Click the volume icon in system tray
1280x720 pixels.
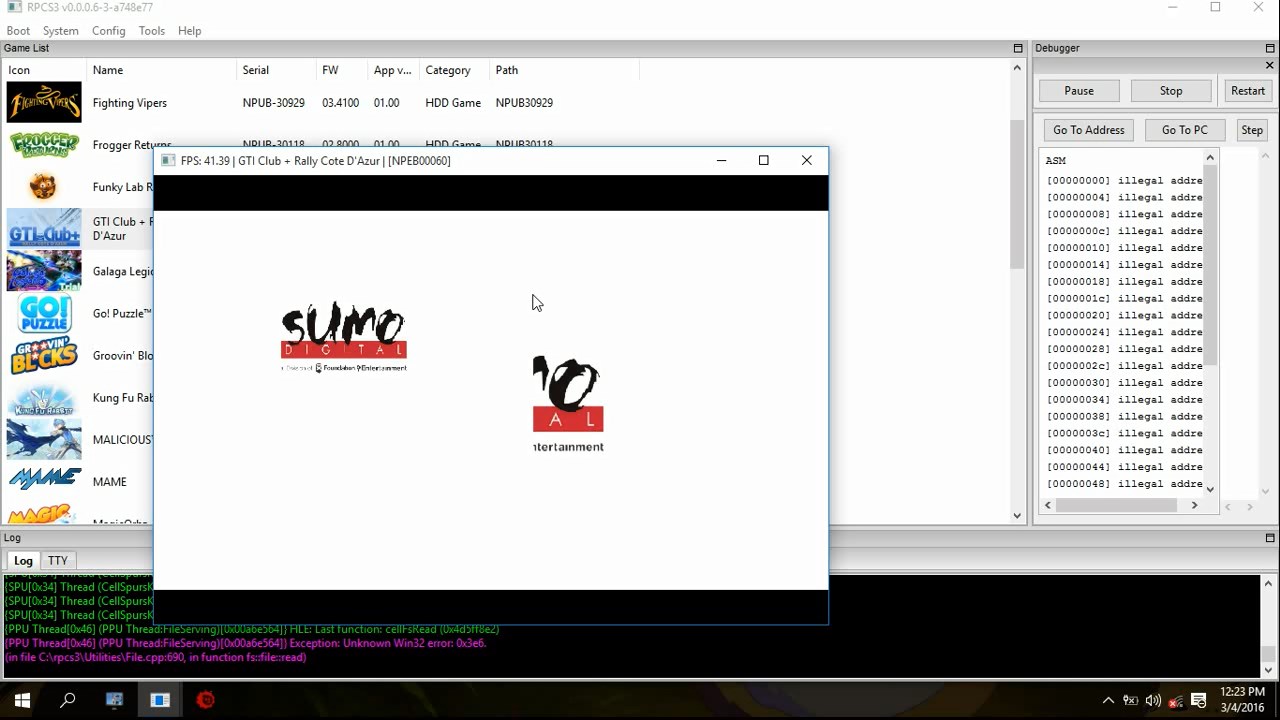pos(1153,700)
